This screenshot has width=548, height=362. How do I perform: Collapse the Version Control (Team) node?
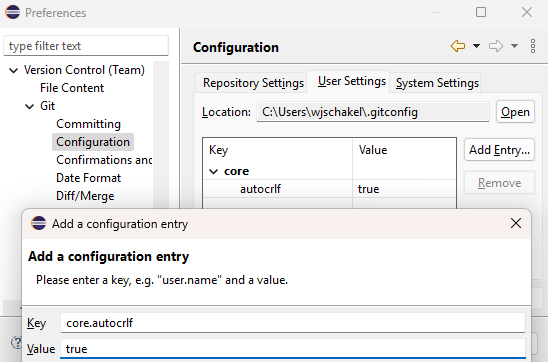(x=14, y=71)
